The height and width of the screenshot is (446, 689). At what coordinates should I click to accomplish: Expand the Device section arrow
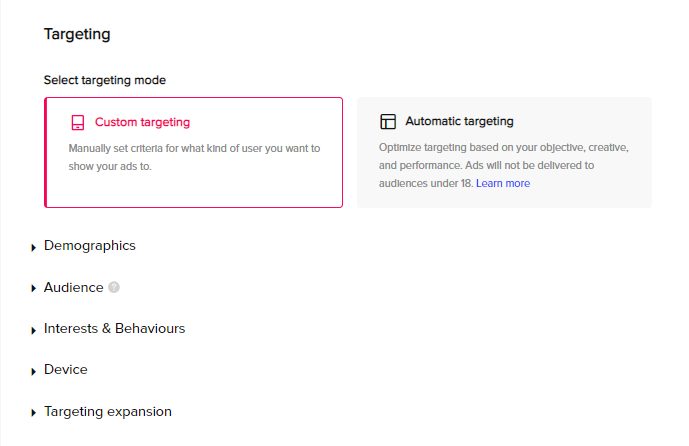[x=33, y=372]
